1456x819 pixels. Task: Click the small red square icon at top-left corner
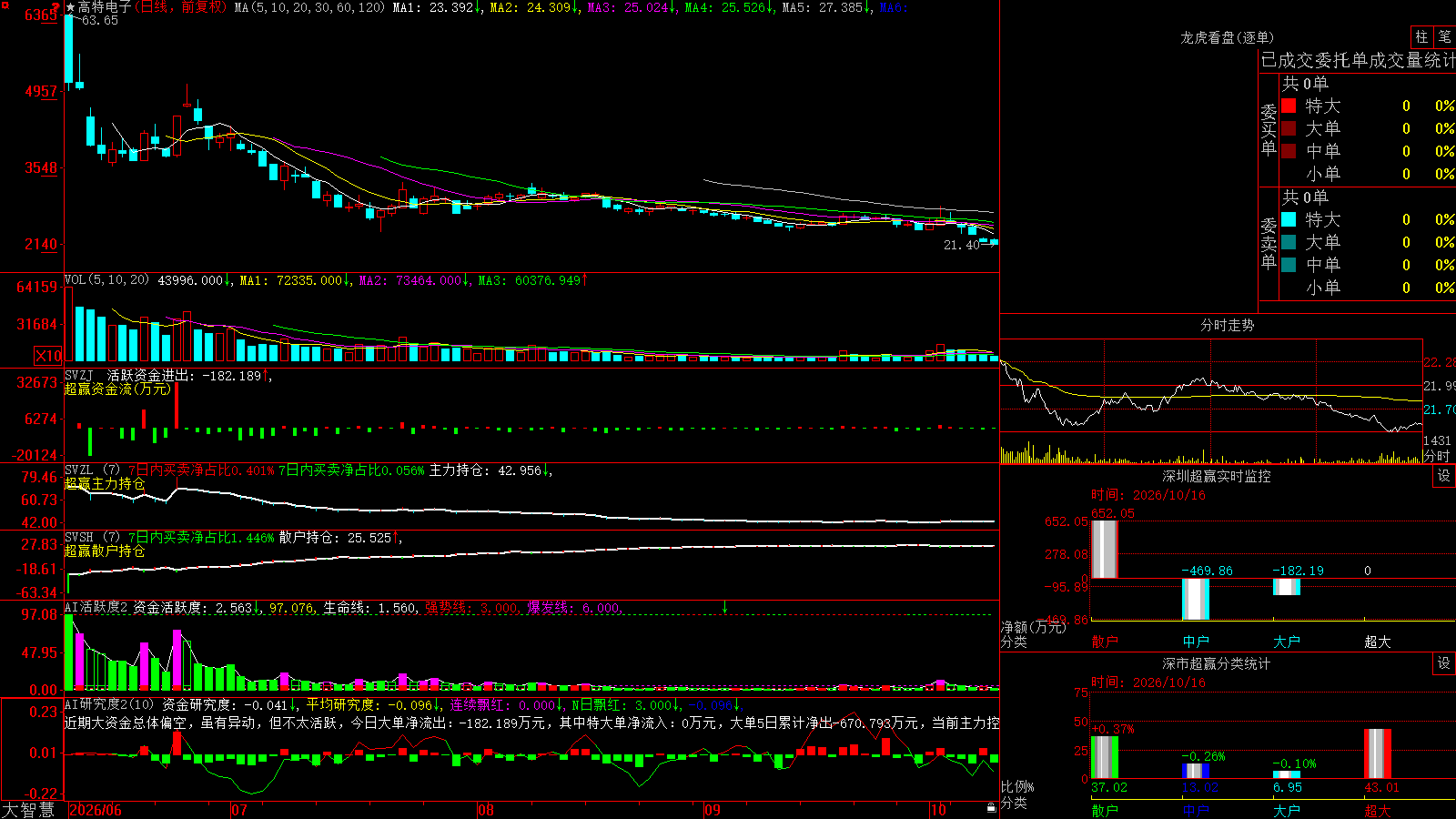tap(5, 5)
